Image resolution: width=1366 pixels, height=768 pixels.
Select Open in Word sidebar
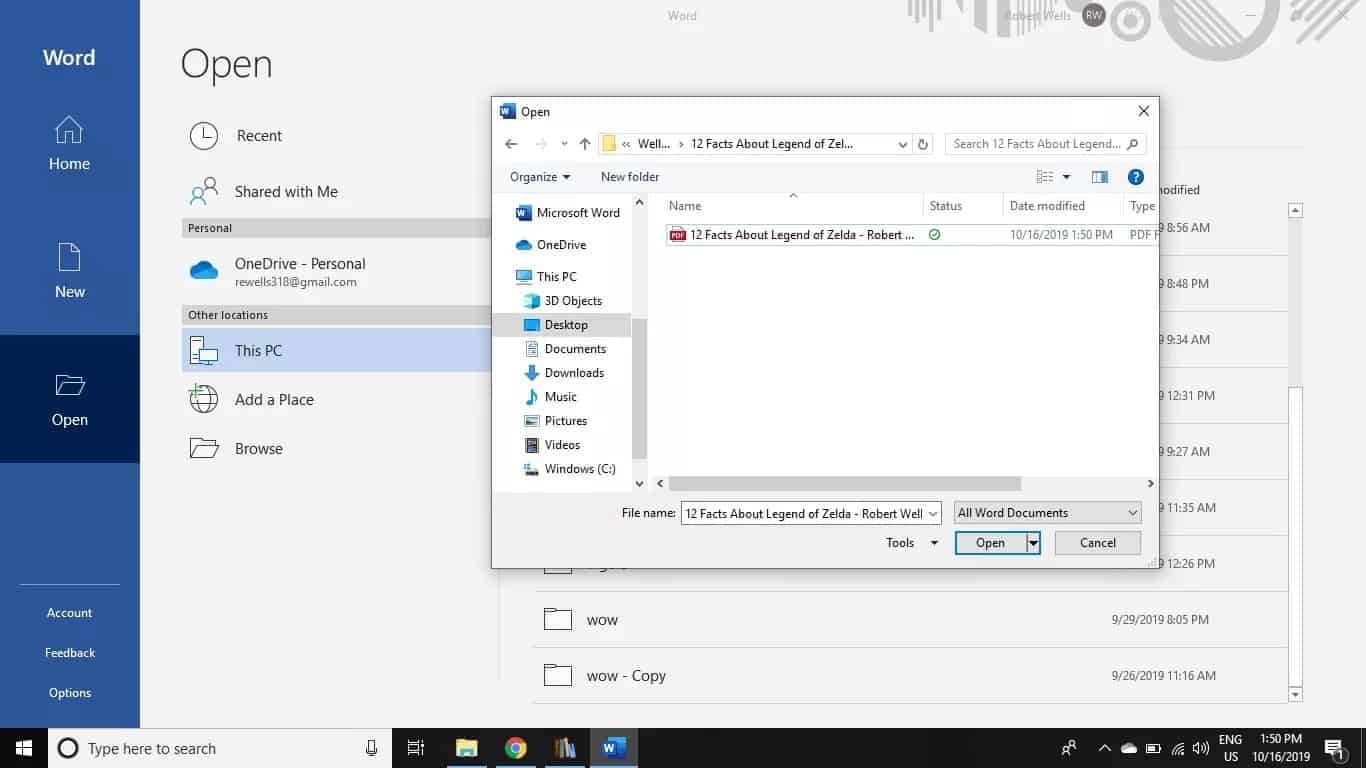coord(69,399)
